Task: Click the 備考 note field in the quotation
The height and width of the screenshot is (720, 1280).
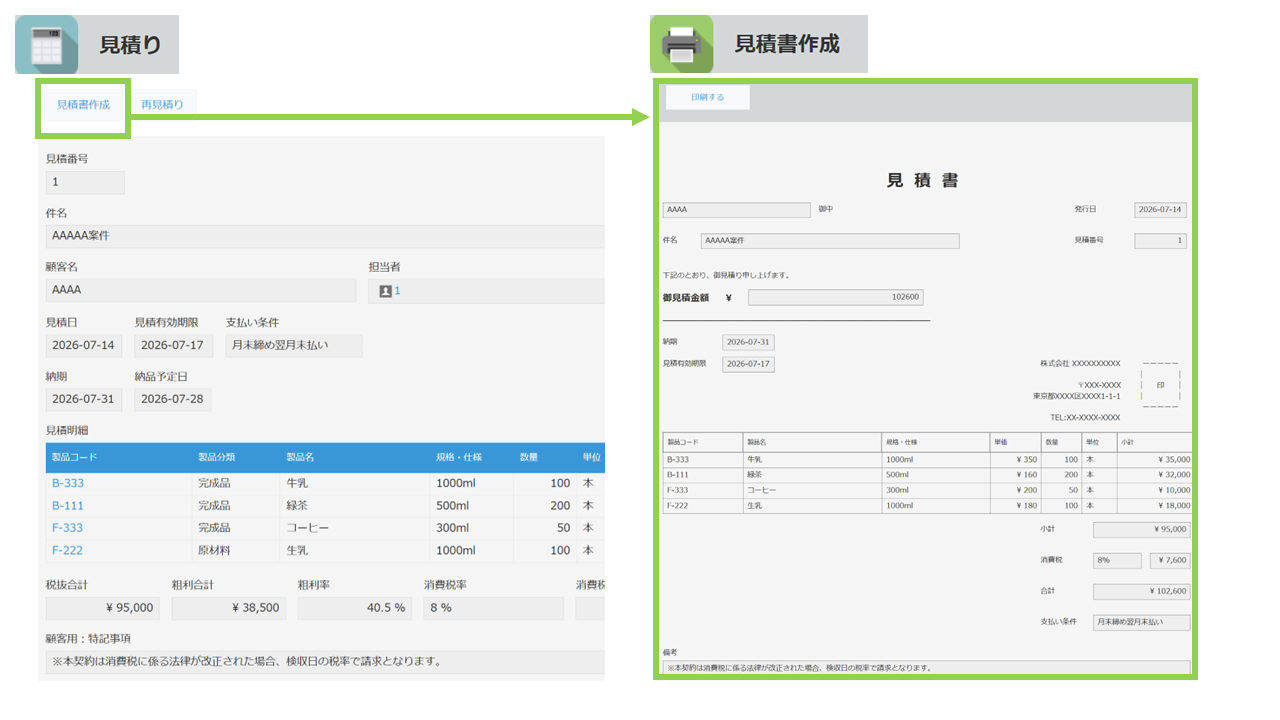Action: (927, 667)
